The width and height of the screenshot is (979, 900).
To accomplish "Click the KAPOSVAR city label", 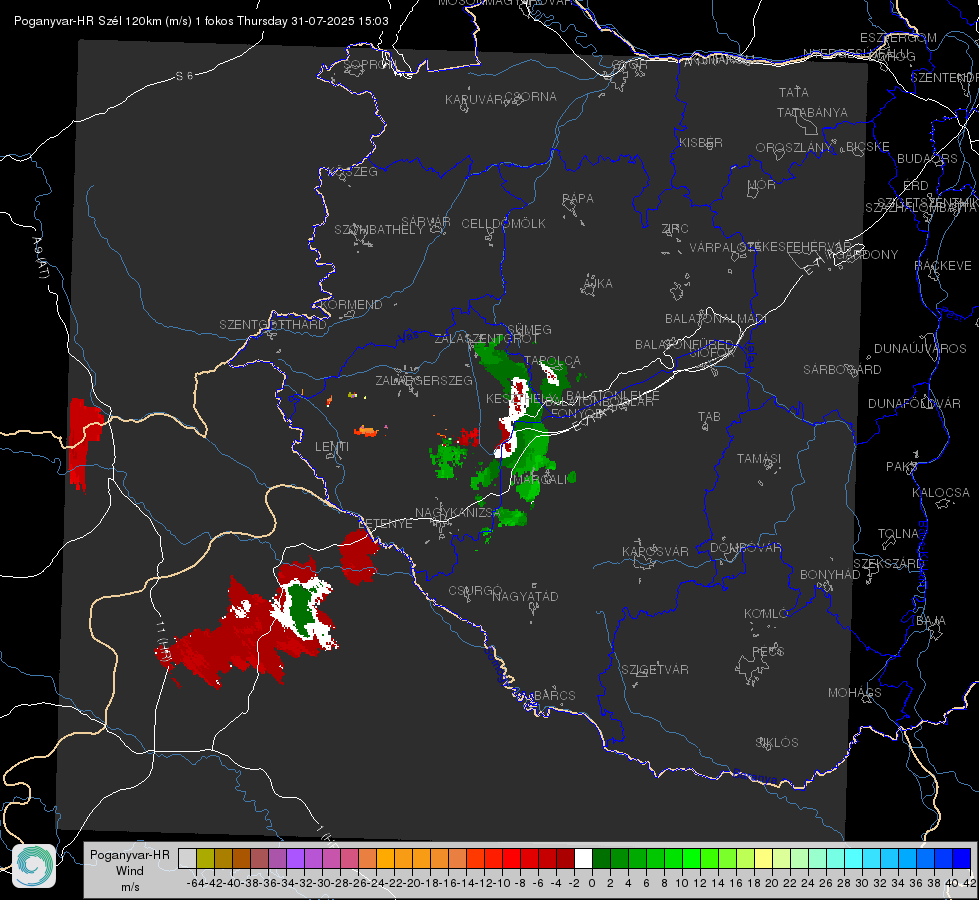I will point(655,551).
